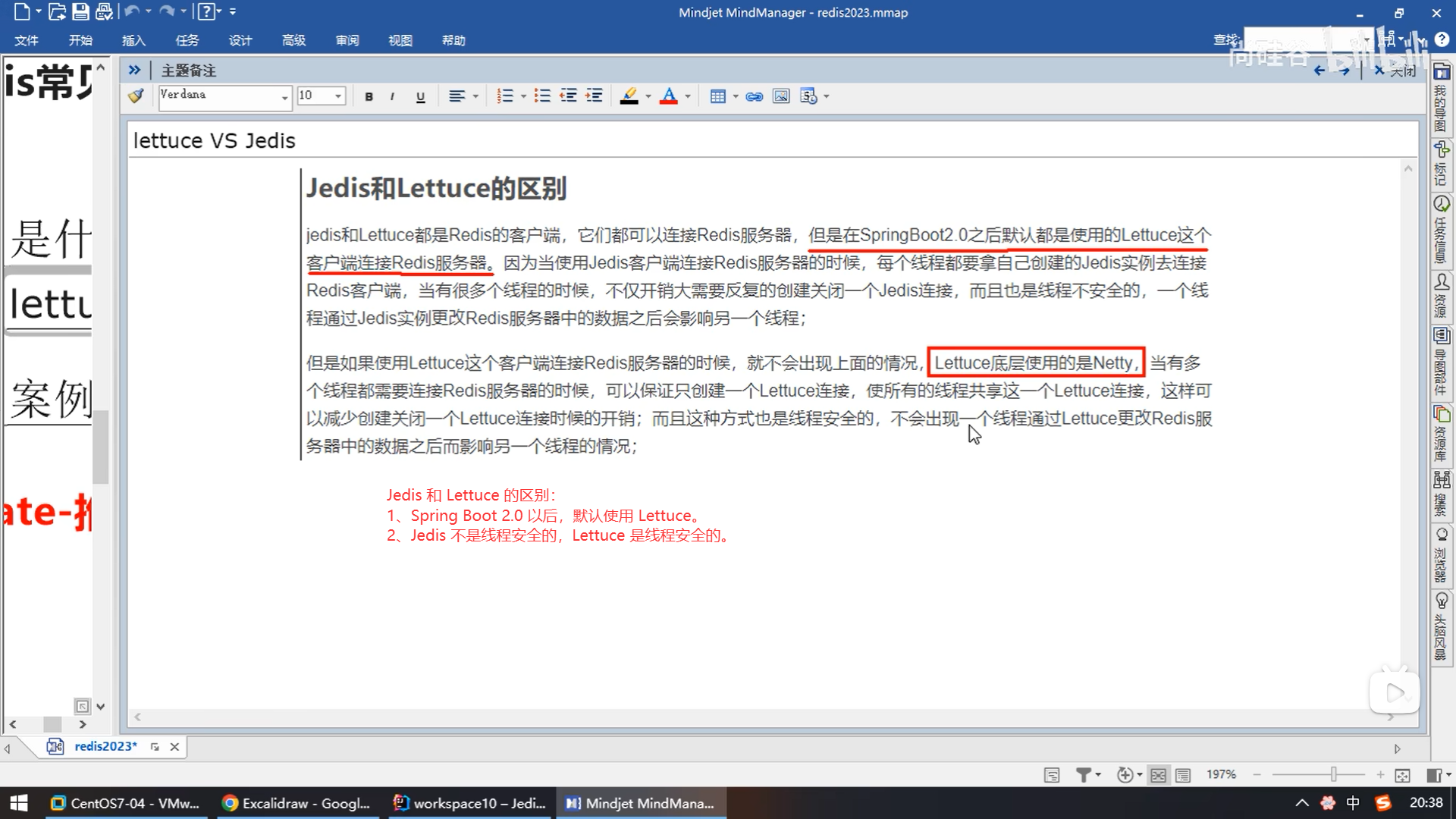
Task: Insert a hyperlink using the link icon
Action: pyautogui.click(x=754, y=96)
